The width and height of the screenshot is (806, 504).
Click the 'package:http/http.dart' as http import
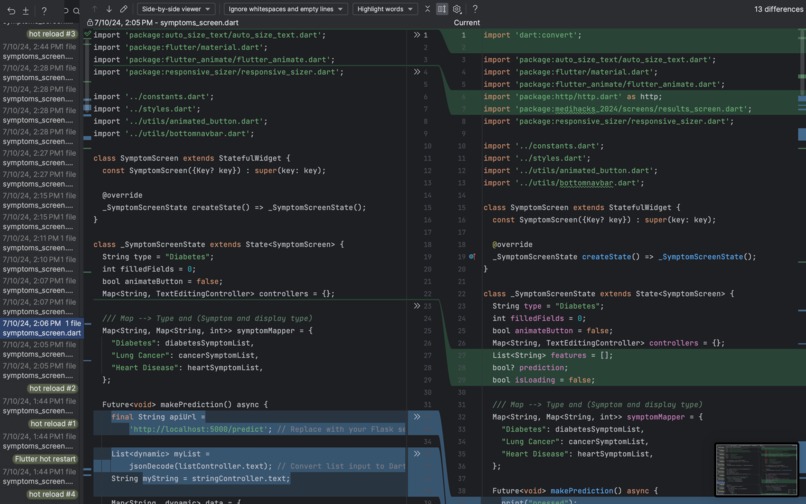(x=573, y=97)
